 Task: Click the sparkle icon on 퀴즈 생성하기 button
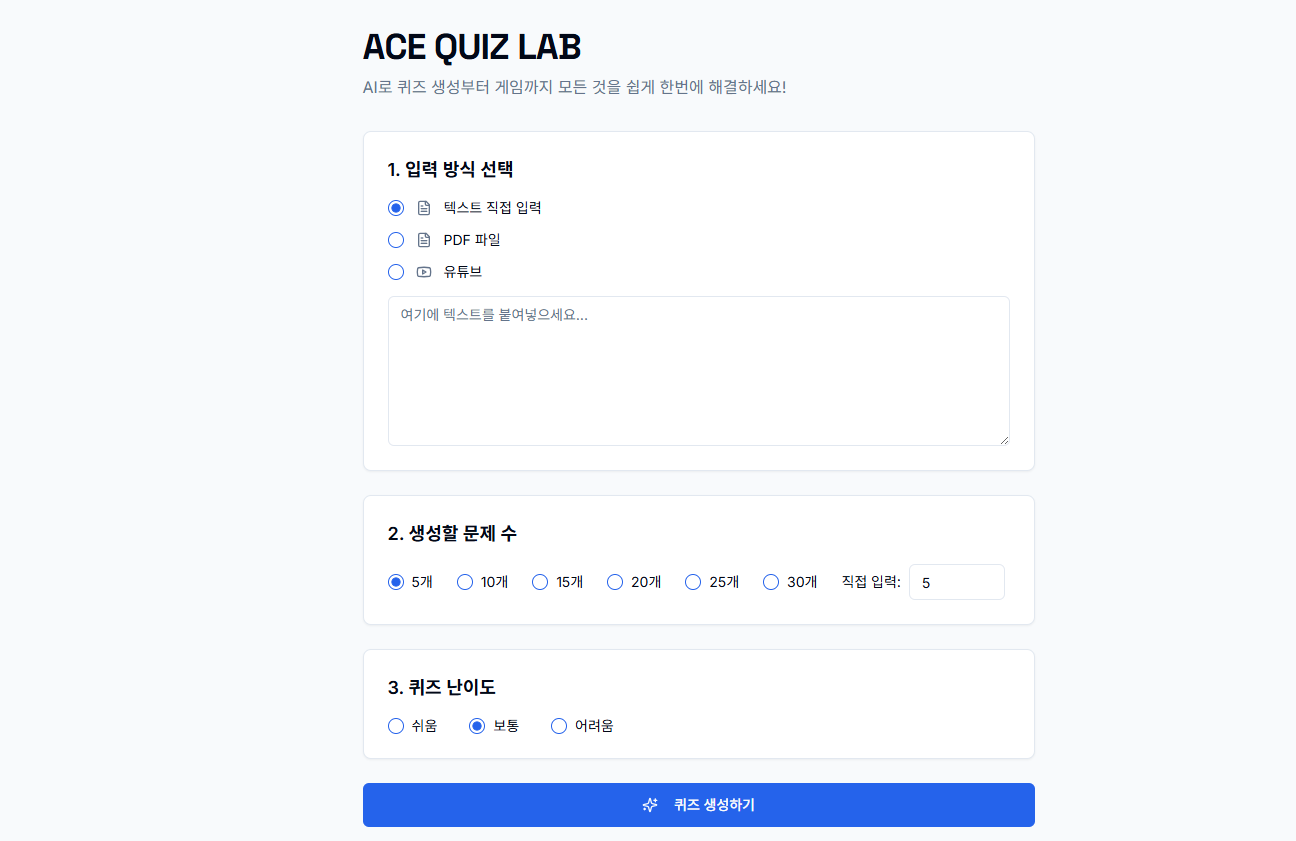[x=650, y=804]
